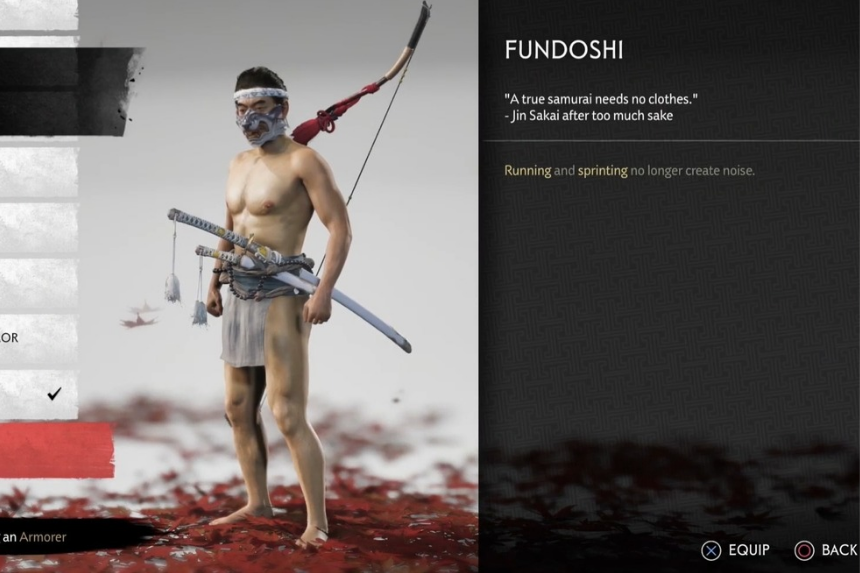860x573 pixels.
Task: Open the menu entry ending in "OR"
Action: [x=38, y=338]
